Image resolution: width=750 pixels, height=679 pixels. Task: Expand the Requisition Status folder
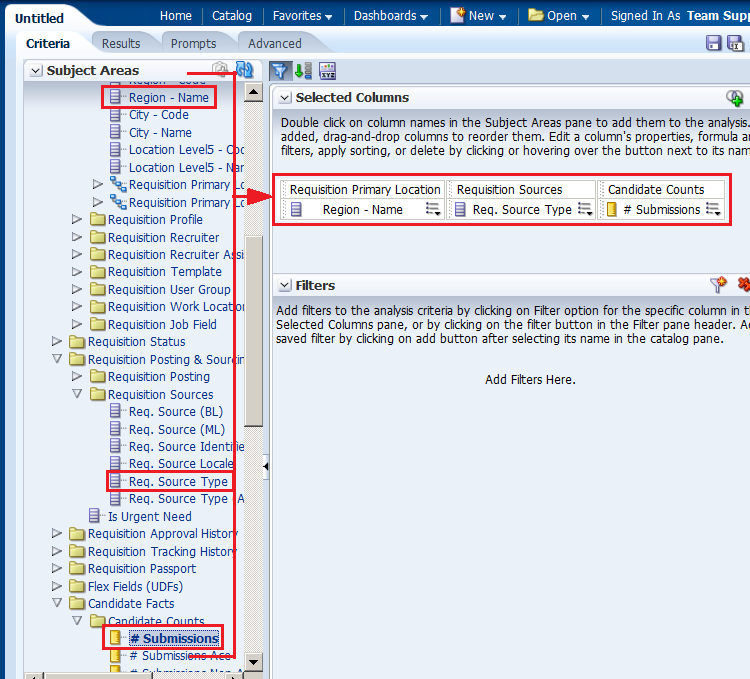click(x=56, y=341)
